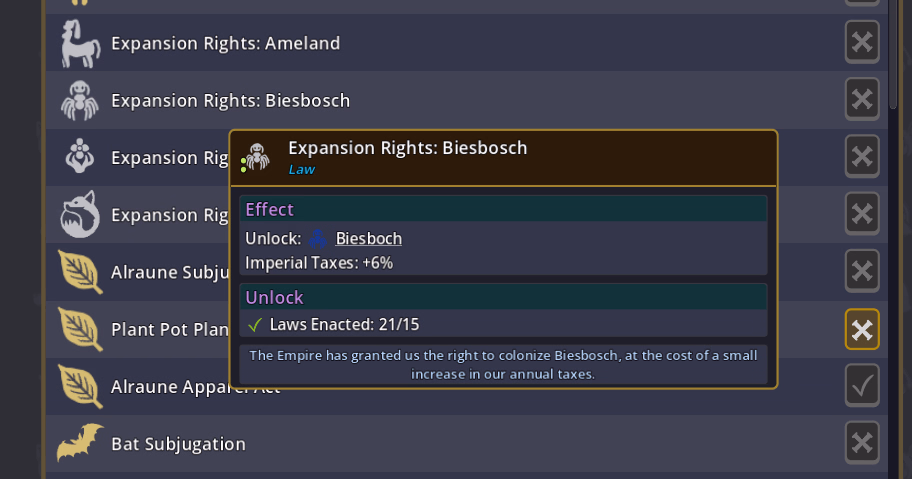912x479 pixels.
Task: Click the Laws Enacted: 21/15 requirement line
Action: 344,324
